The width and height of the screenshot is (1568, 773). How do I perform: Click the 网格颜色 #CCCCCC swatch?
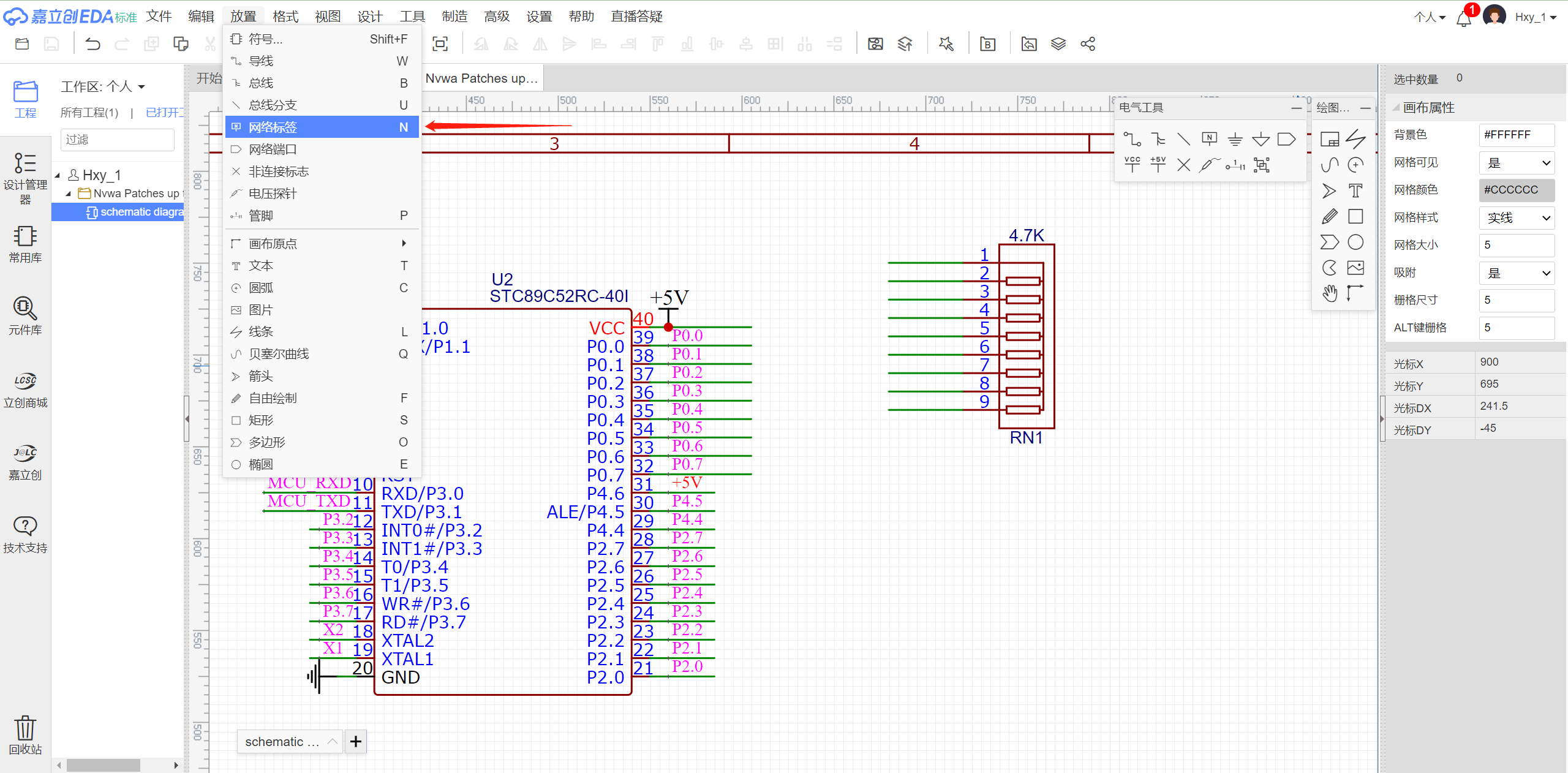(x=1517, y=190)
